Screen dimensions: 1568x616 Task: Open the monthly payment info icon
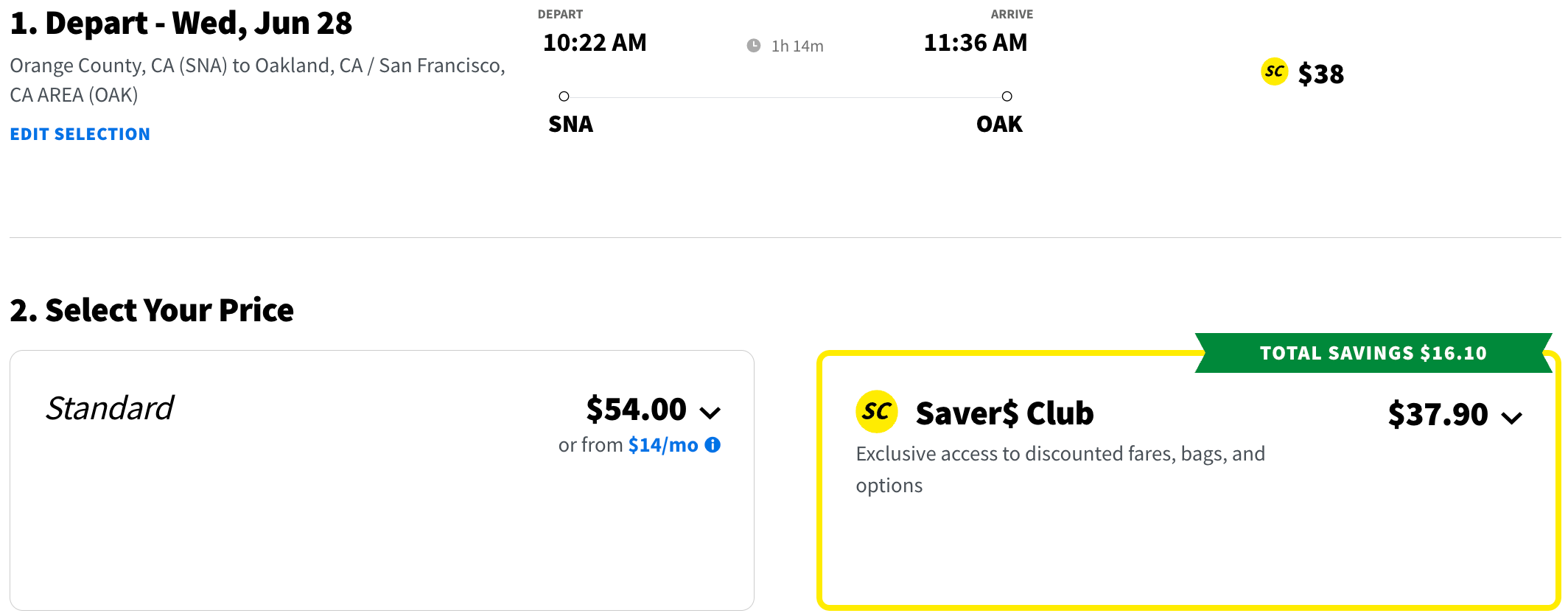pos(713,445)
